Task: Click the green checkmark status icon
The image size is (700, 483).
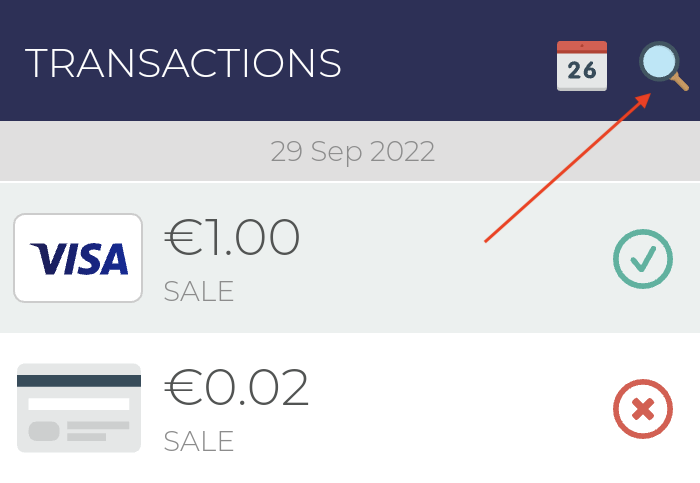Action: click(642, 258)
